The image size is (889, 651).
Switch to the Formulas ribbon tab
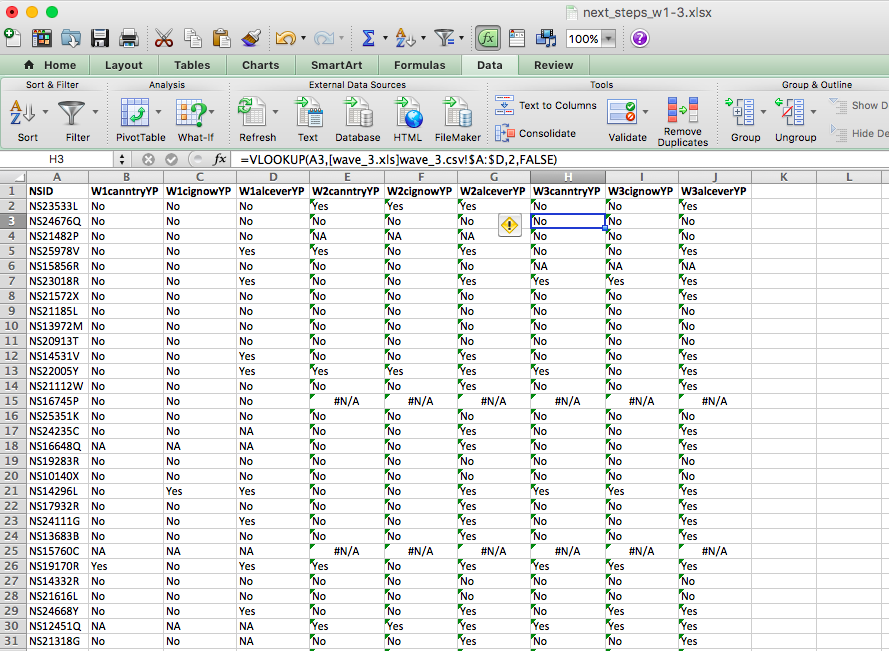[419, 65]
